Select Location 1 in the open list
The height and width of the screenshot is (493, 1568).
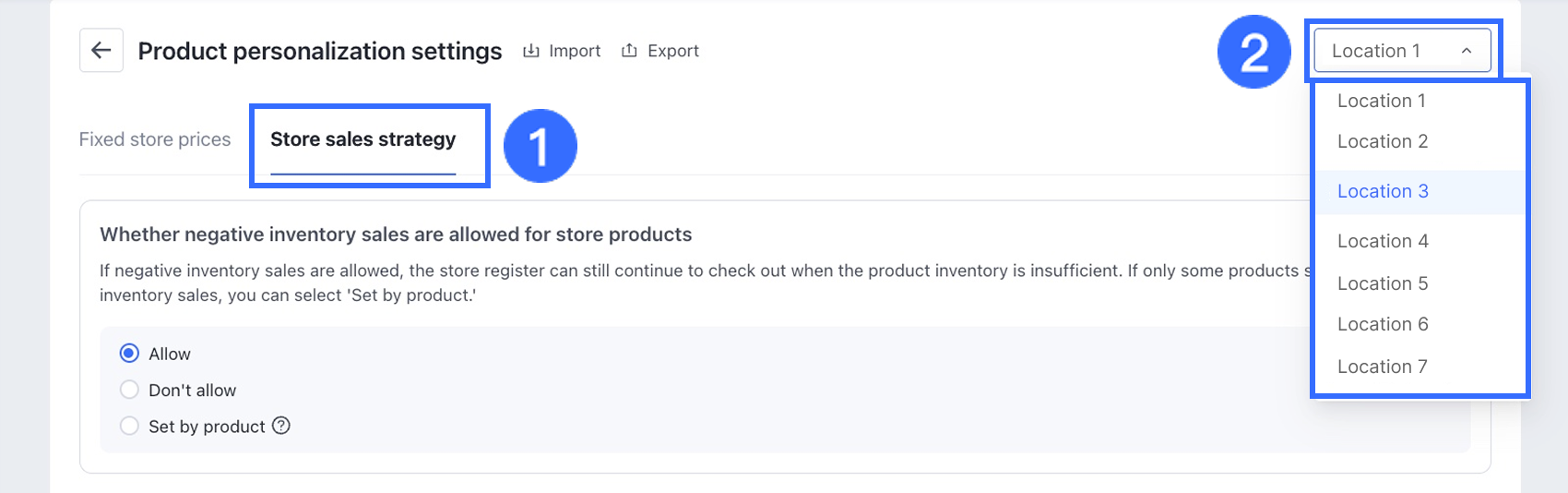click(1381, 101)
